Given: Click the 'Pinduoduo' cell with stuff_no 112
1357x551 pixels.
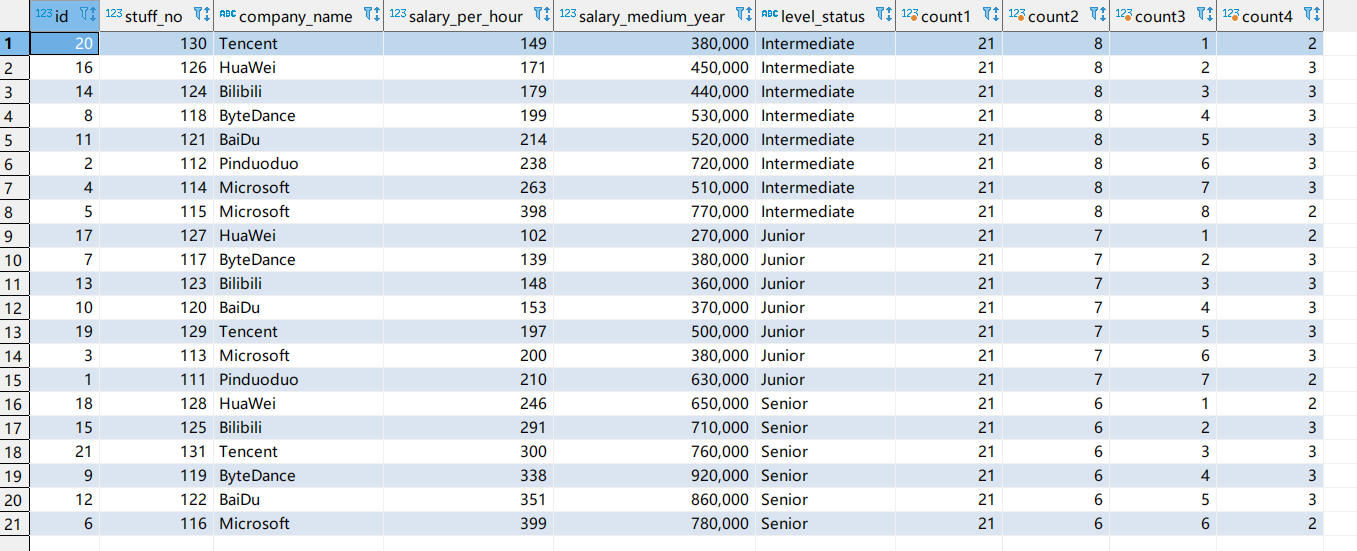Looking at the screenshot, I should (298, 163).
